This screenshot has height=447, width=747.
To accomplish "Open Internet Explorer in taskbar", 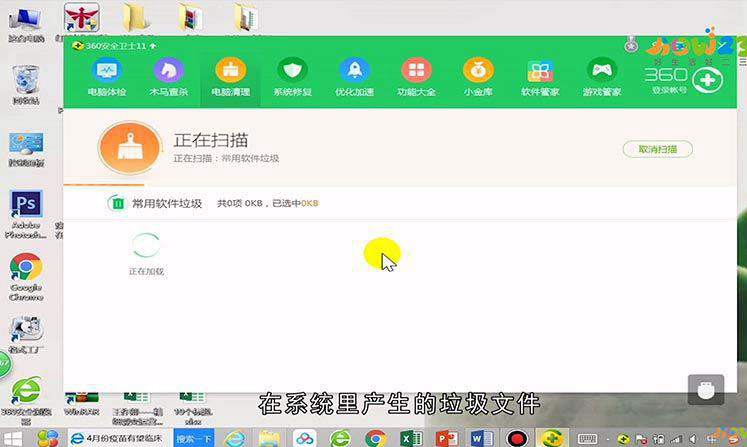I will (235, 438).
